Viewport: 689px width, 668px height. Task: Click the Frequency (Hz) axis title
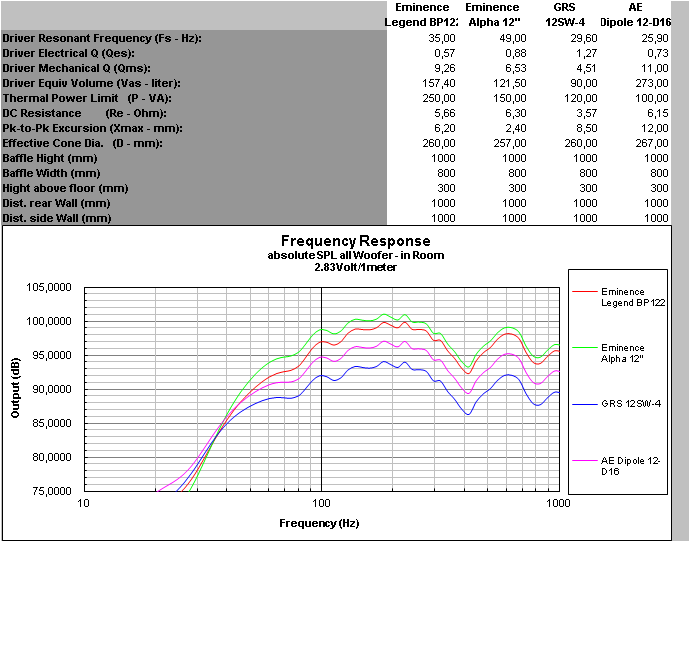click(x=319, y=523)
